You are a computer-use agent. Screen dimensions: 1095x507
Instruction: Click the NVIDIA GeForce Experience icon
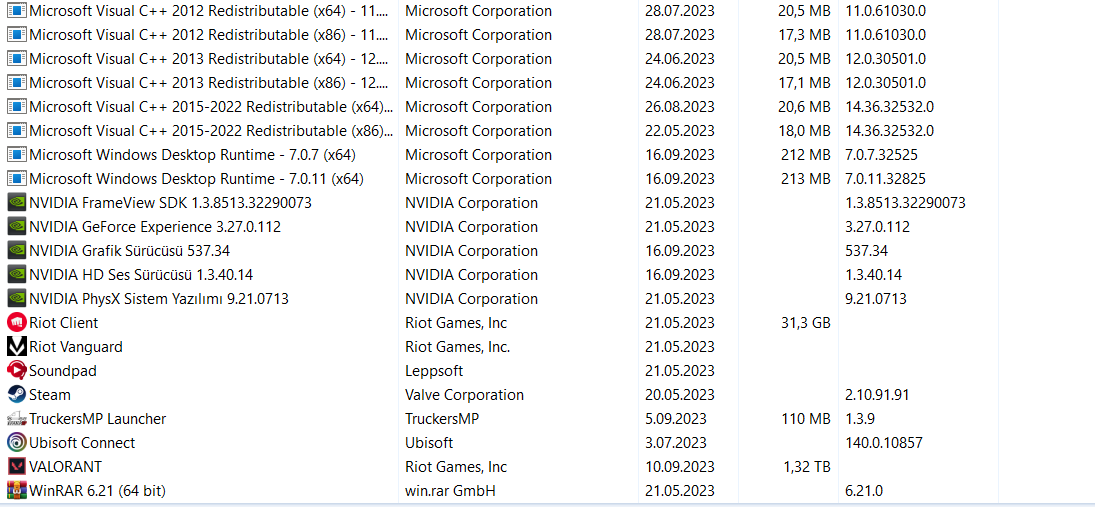[x=16, y=227]
